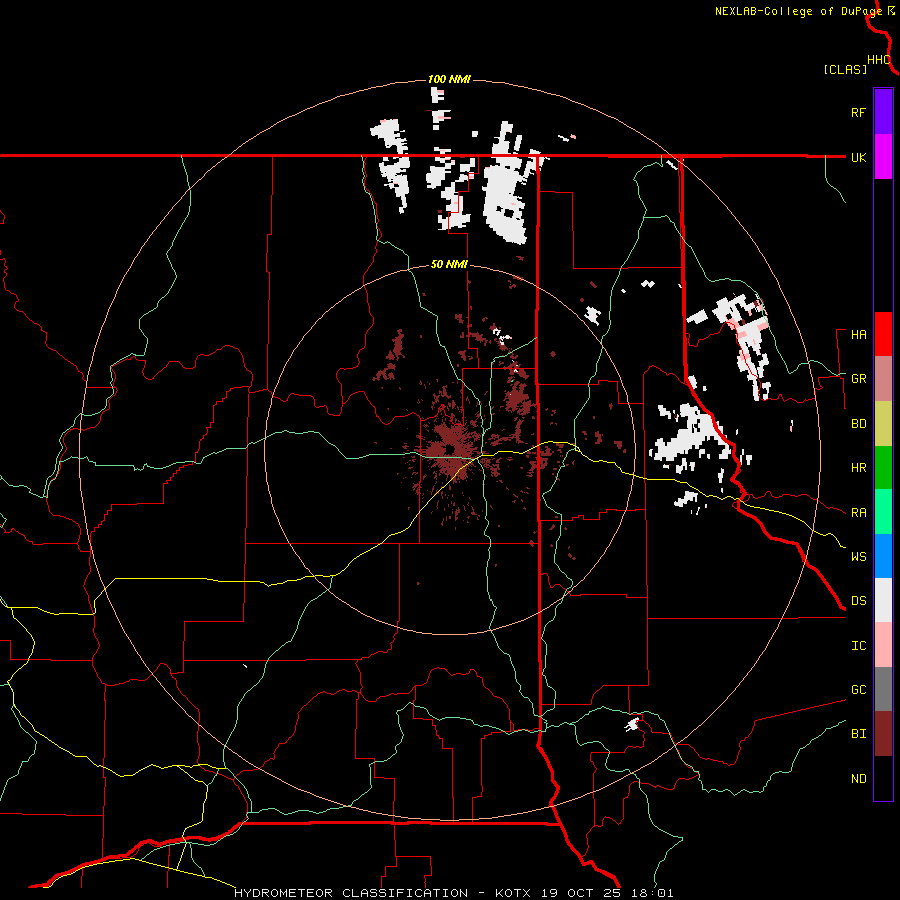Image resolution: width=900 pixels, height=900 pixels.
Task: Click the IC legend label
Action: coord(858,646)
